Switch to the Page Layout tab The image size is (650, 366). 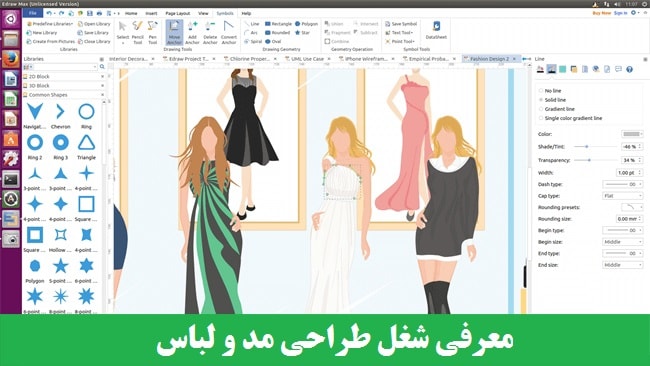(x=178, y=13)
